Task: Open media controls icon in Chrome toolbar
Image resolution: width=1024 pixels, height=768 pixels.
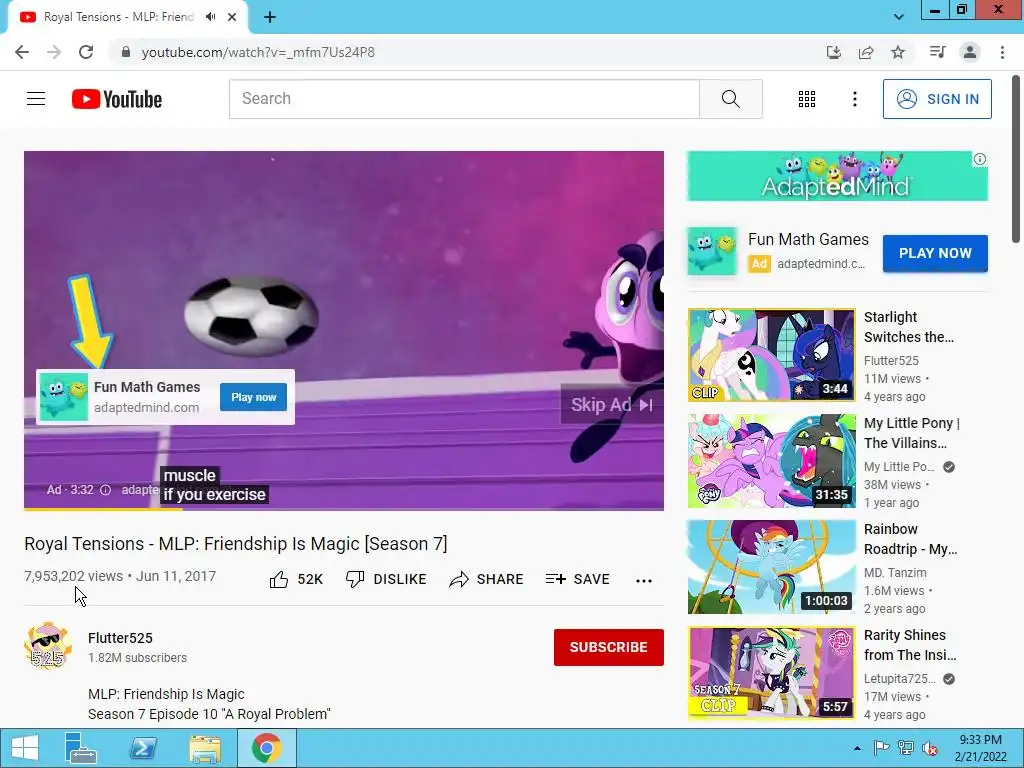Action: pos(937,52)
